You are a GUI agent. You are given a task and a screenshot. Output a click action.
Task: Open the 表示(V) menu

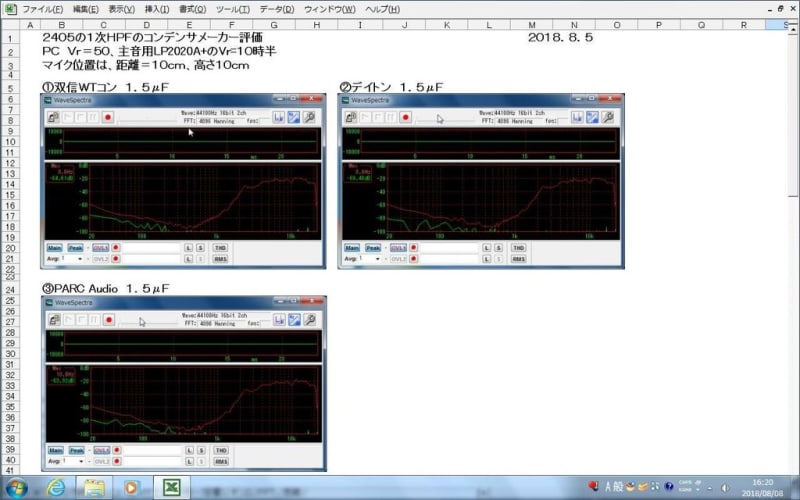pos(121,9)
